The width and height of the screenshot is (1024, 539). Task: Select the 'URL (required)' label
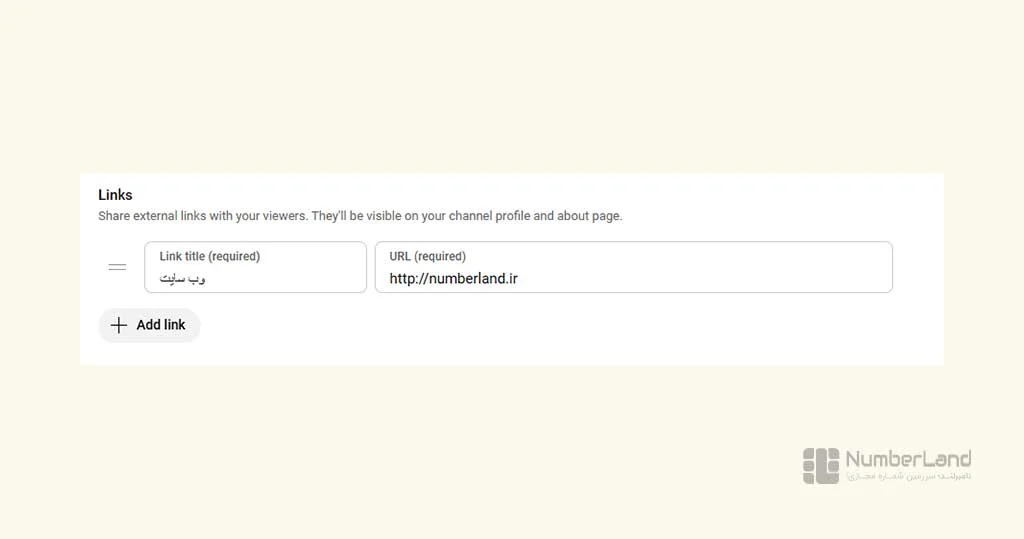(428, 257)
